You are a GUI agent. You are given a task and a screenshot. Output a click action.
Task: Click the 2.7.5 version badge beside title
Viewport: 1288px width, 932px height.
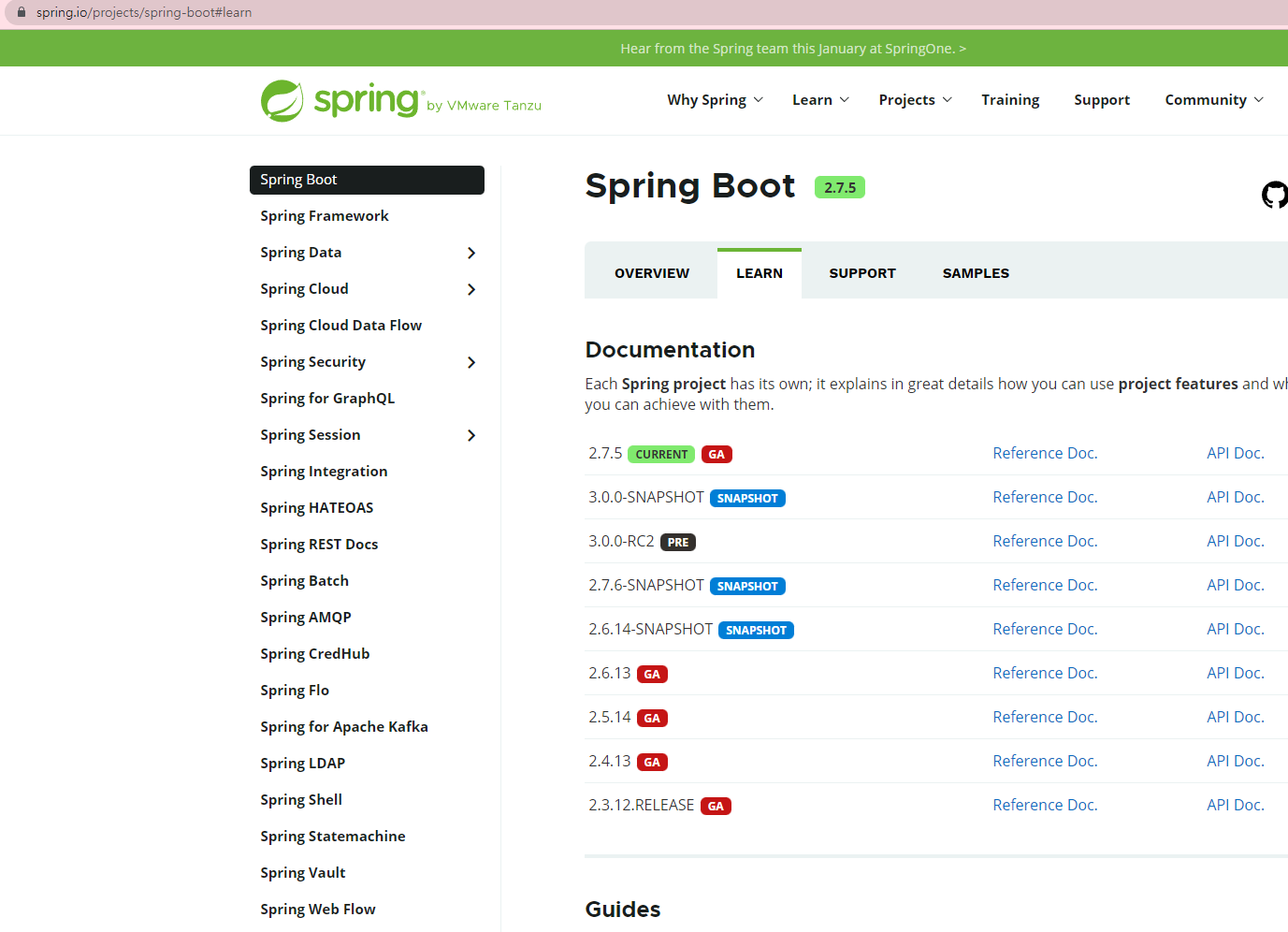click(840, 188)
